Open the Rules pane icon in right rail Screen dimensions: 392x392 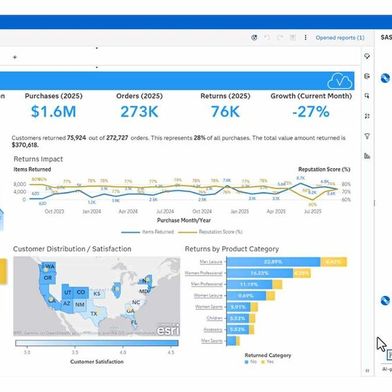pyautogui.click(x=367, y=96)
